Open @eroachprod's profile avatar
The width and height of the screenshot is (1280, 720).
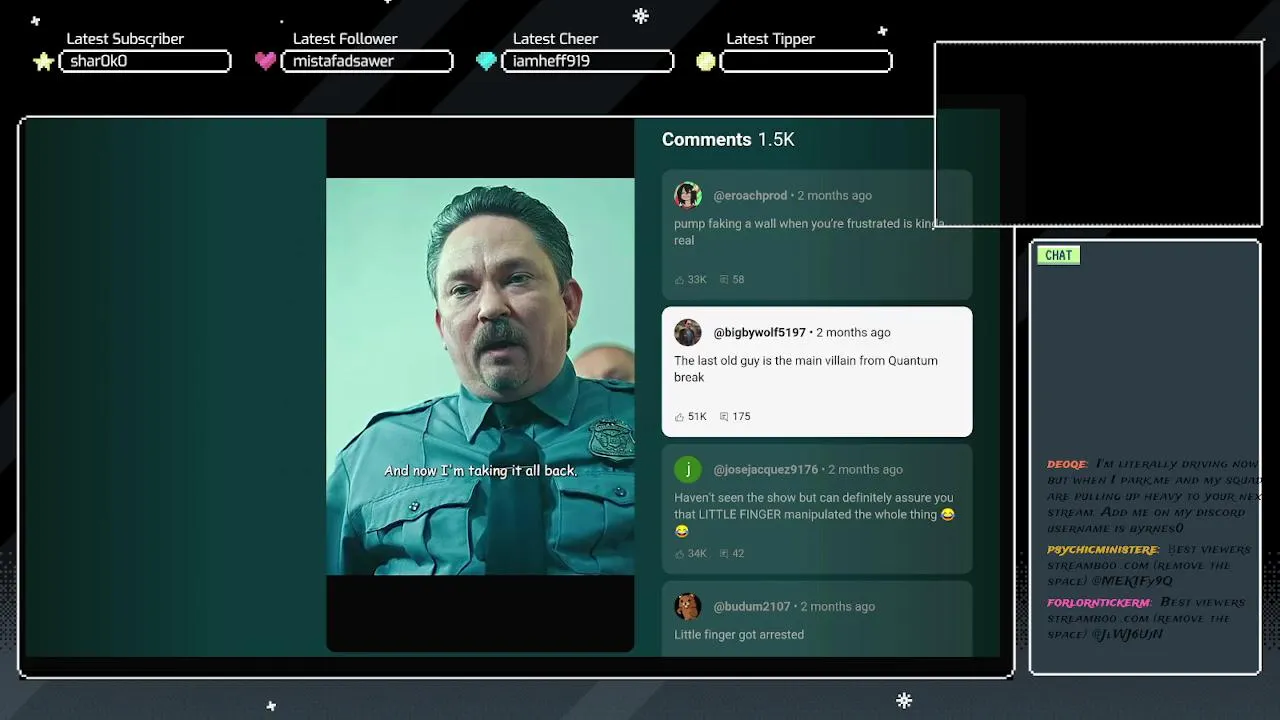688,195
